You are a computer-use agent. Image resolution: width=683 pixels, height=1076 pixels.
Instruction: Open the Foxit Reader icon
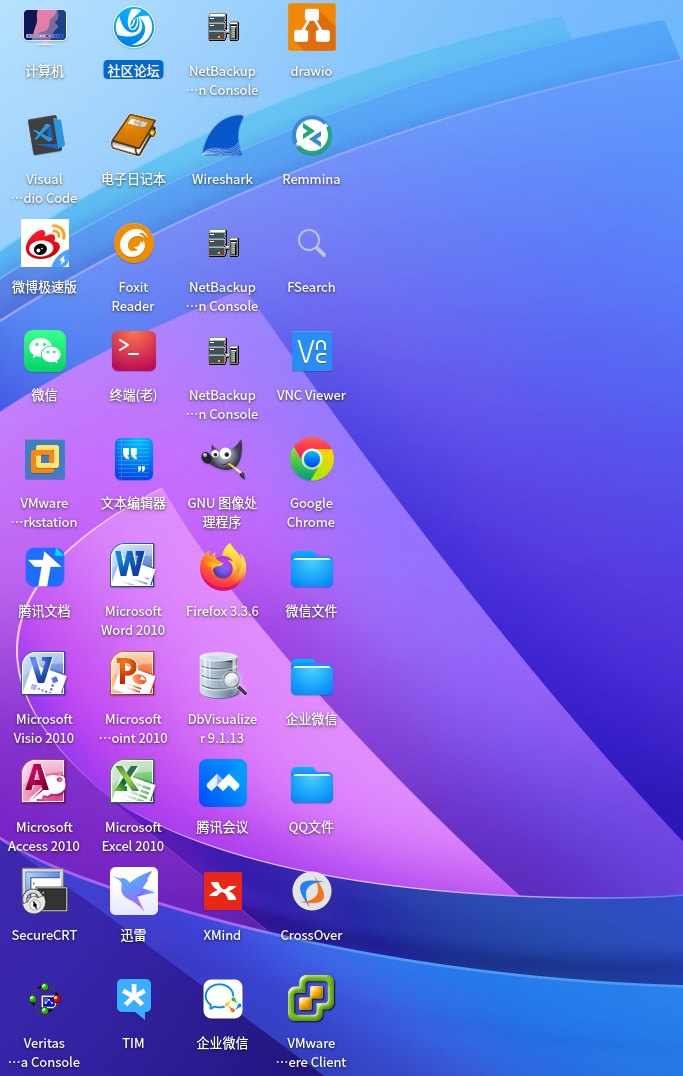point(133,243)
